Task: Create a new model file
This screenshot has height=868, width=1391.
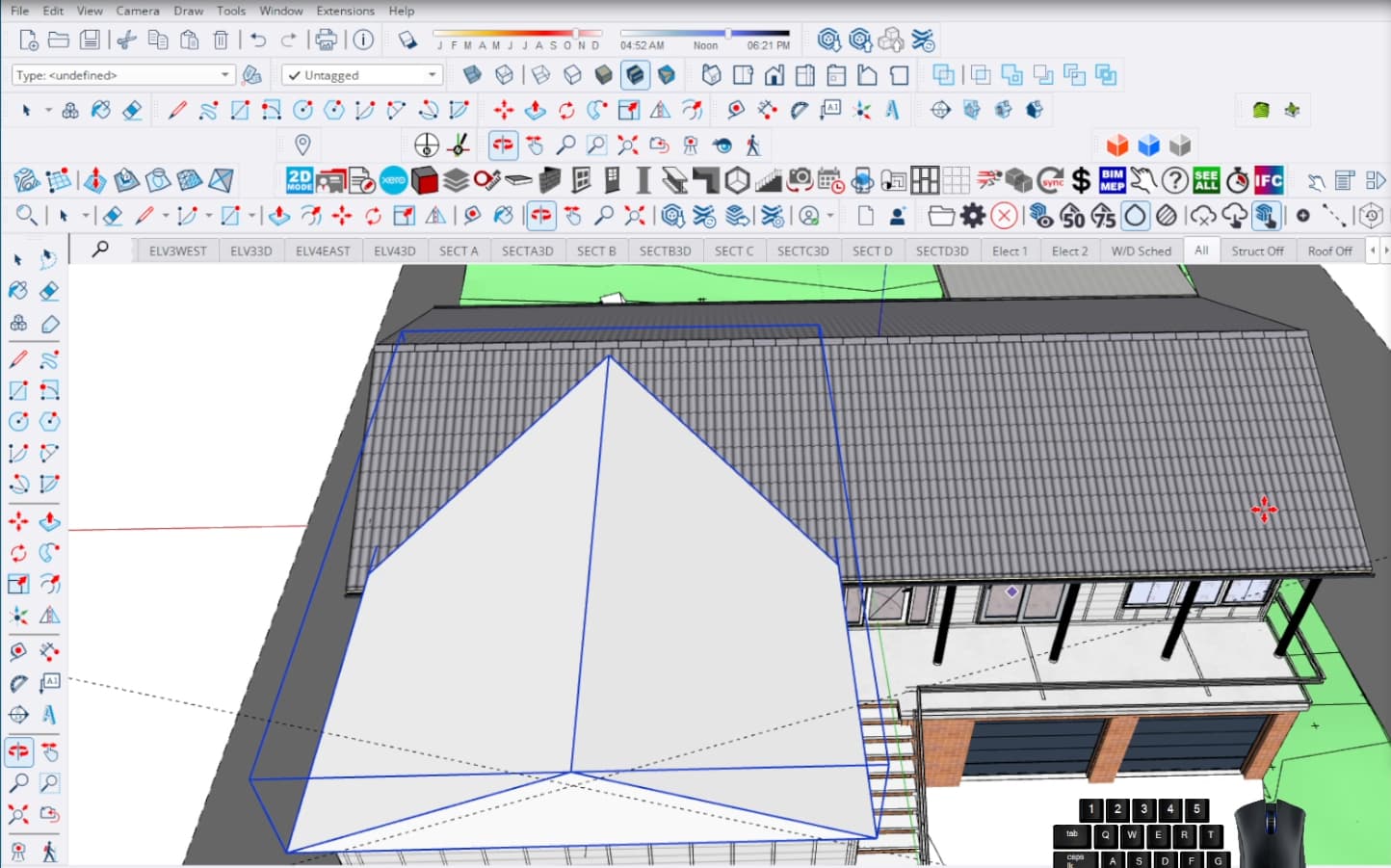Action: coord(29,39)
